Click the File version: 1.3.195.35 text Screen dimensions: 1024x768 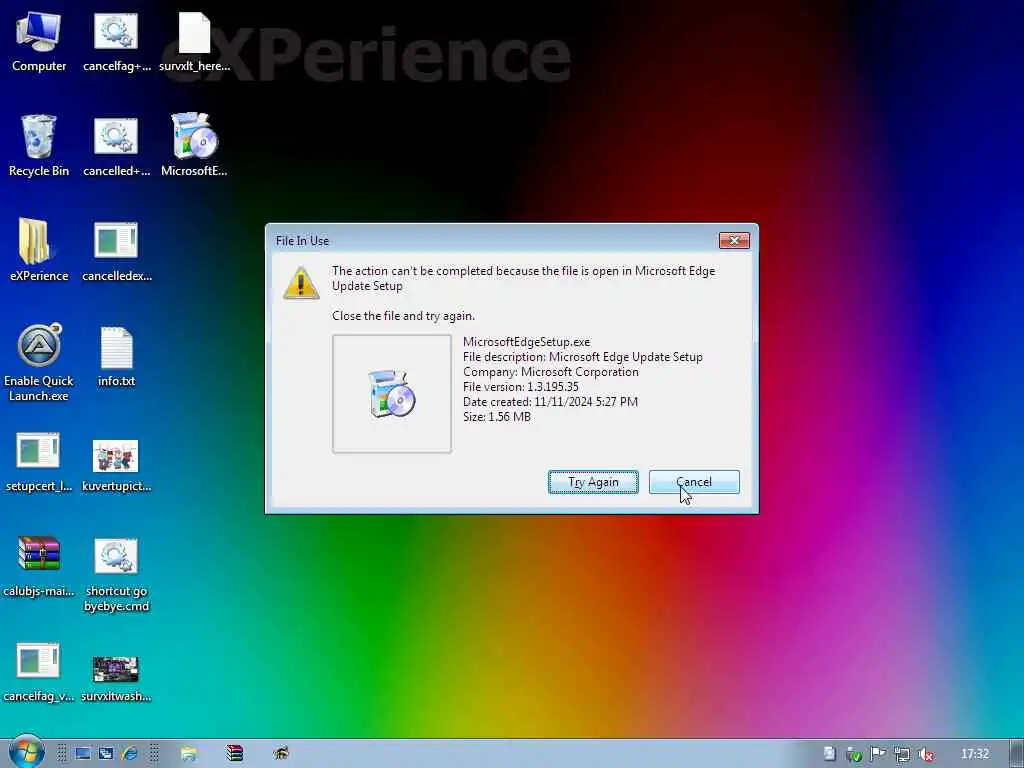520,387
